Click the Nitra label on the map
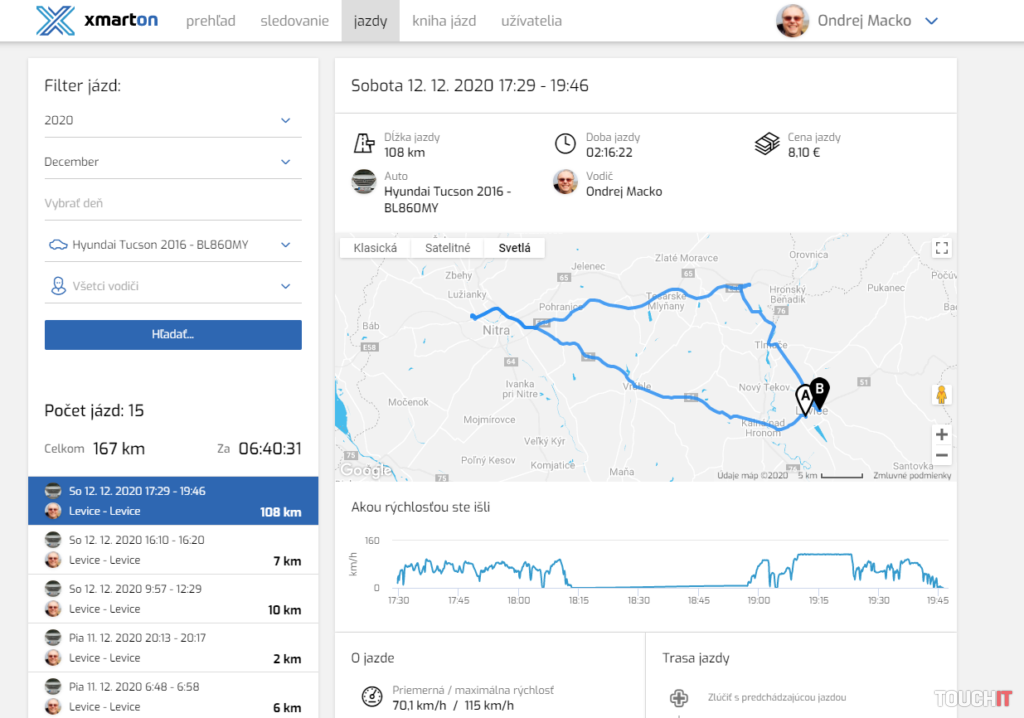1024x718 pixels. (496, 331)
